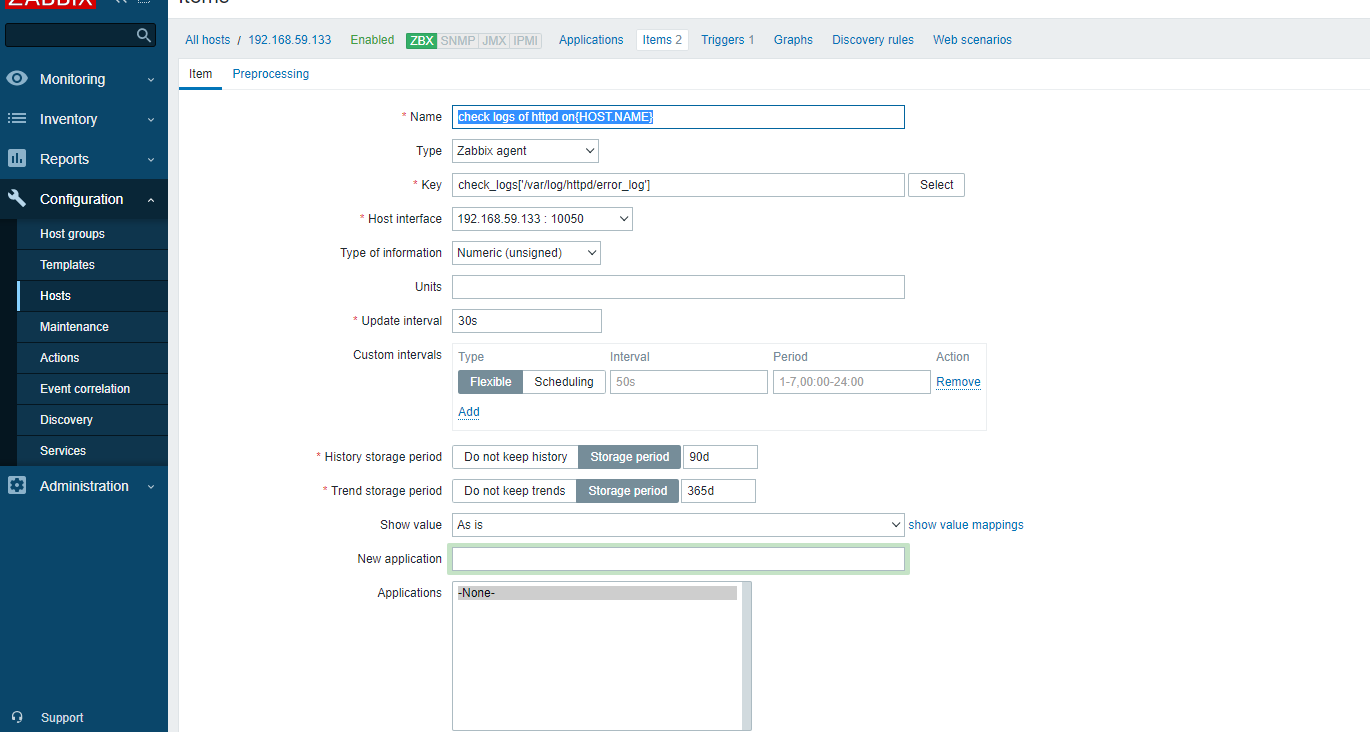Click into the Units input field

(678, 287)
